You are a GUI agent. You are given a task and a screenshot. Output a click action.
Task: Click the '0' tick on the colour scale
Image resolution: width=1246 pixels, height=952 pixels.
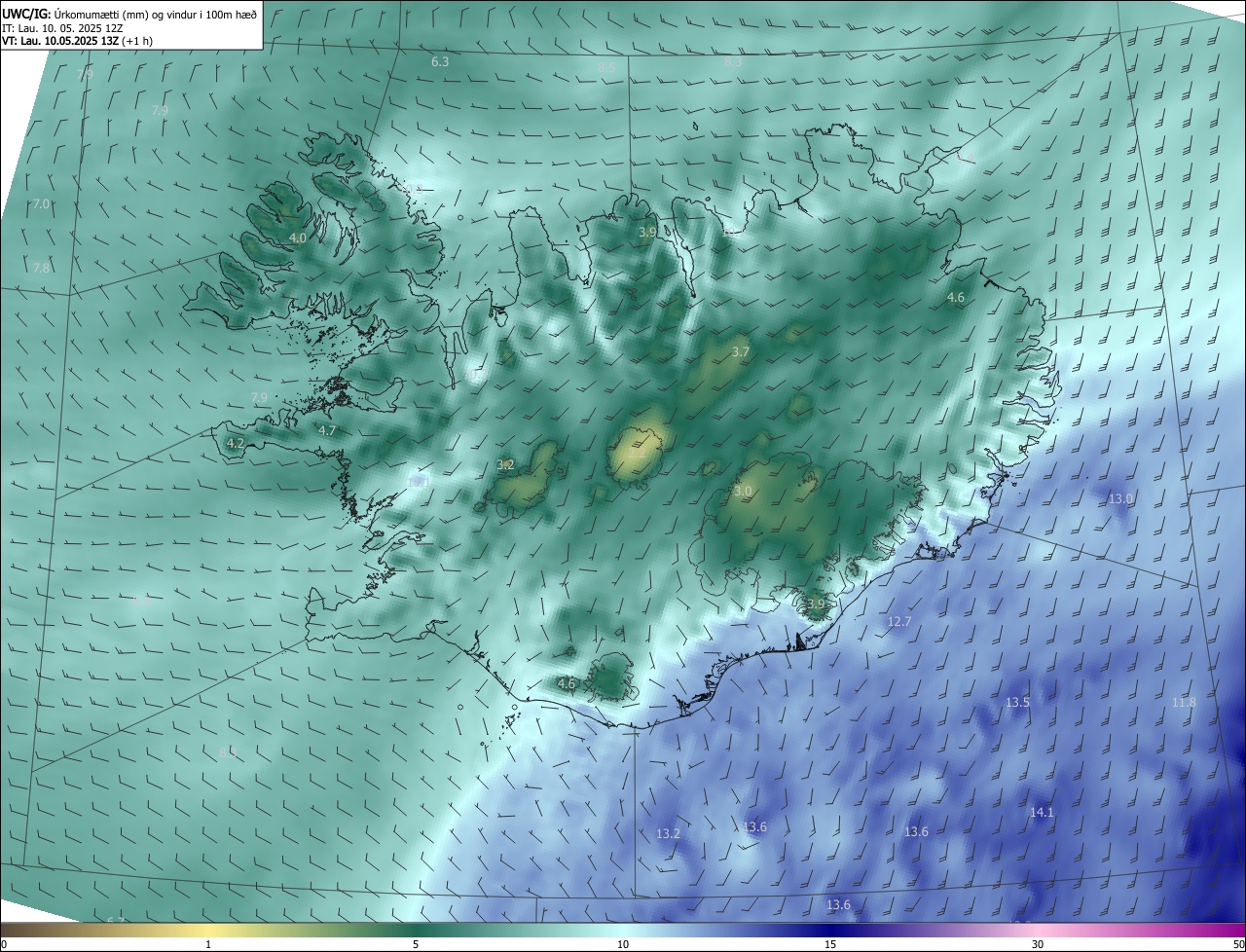coord(3,944)
